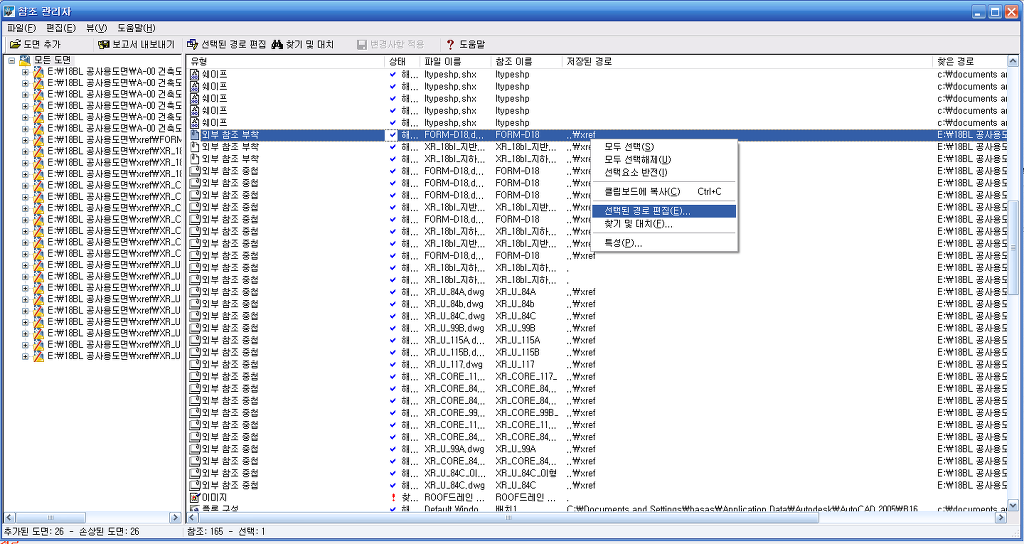Click the red question mark 도움말 icon

point(450,44)
